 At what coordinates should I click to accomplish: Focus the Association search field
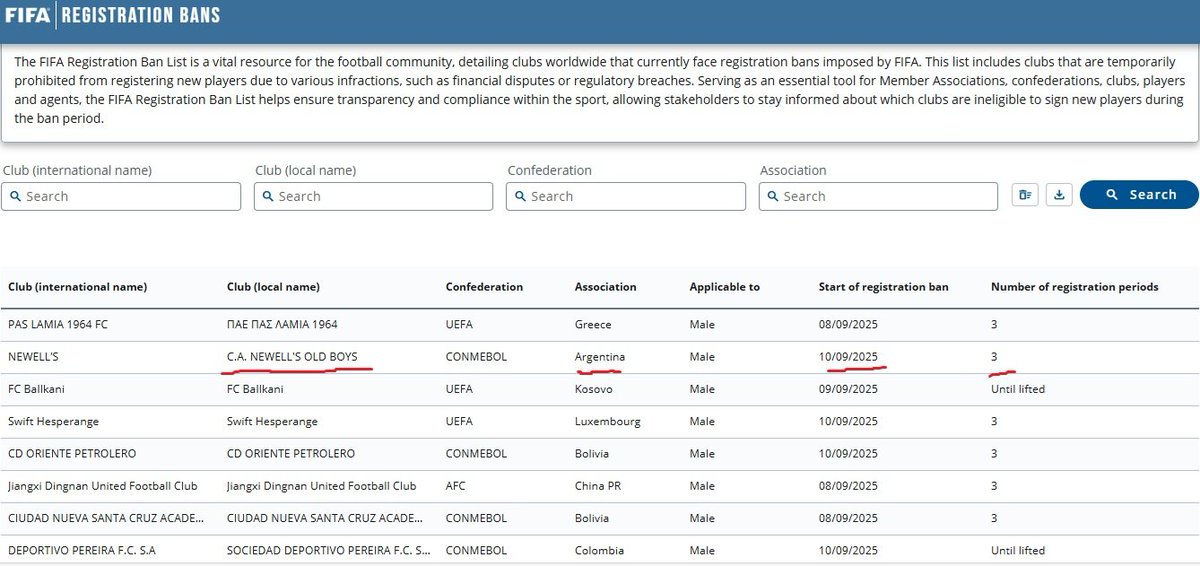coord(878,196)
